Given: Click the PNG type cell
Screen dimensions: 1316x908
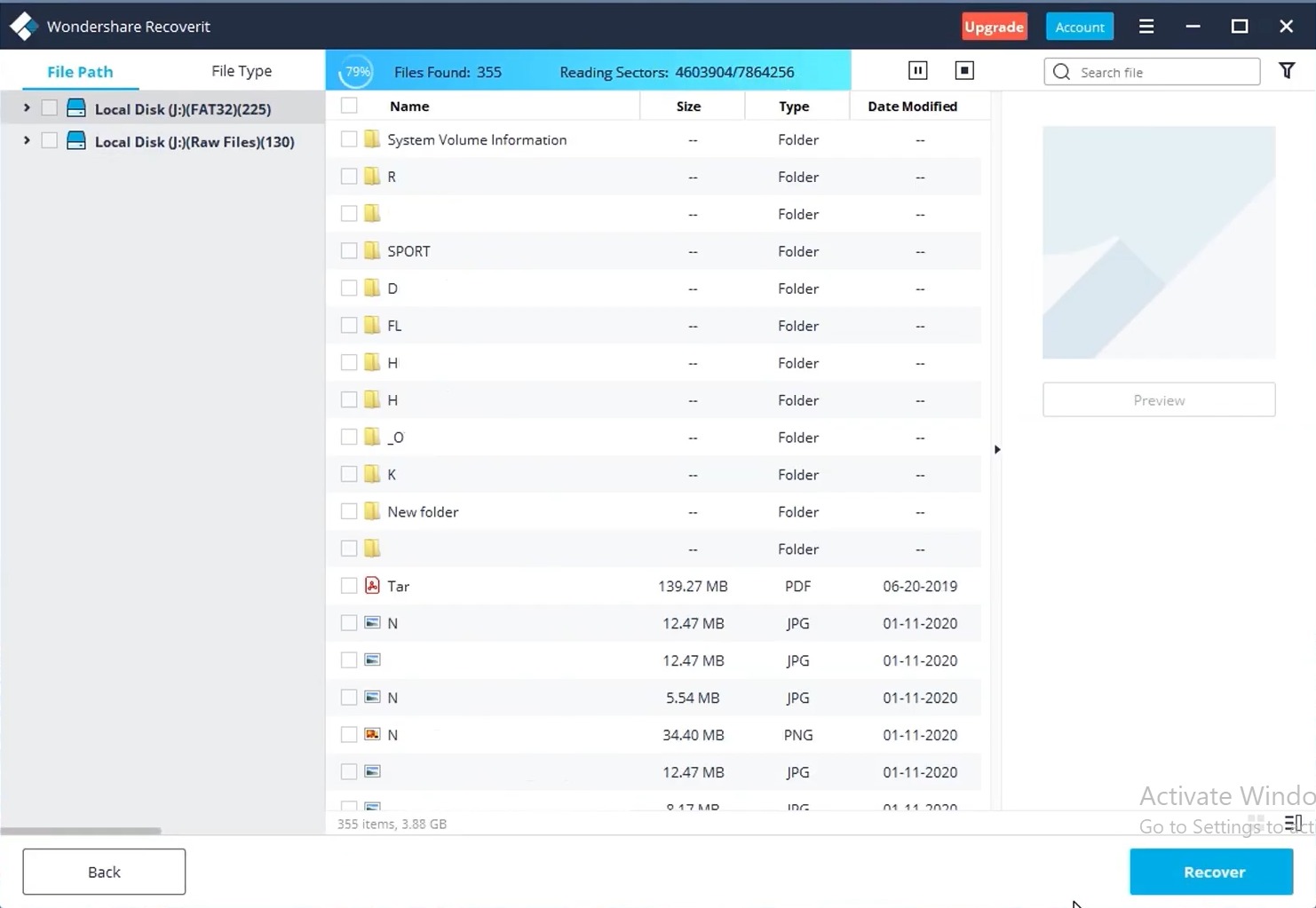Looking at the screenshot, I should [798, 735].
